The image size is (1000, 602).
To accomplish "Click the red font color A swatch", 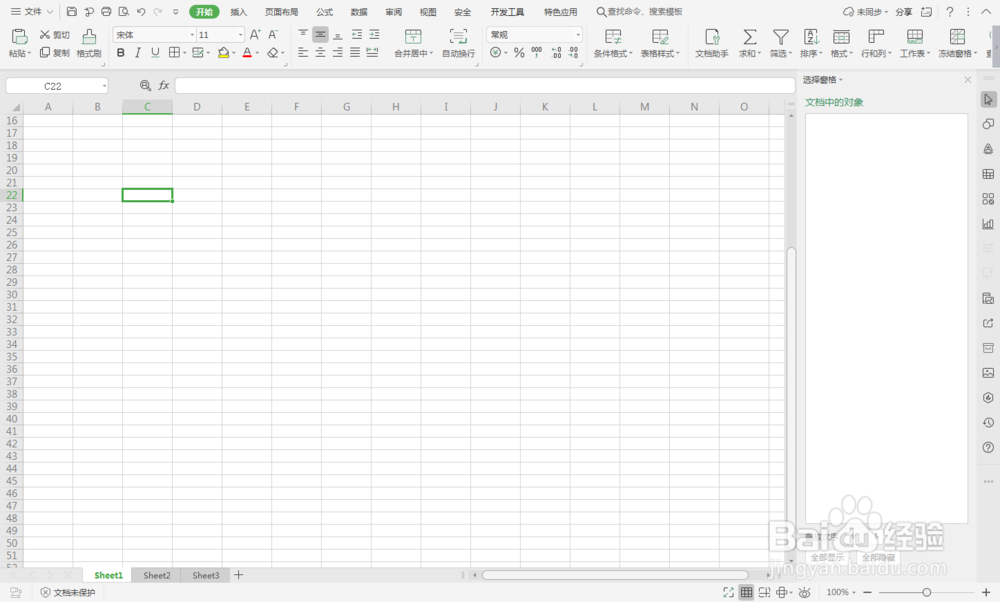I will click(247, 53).
